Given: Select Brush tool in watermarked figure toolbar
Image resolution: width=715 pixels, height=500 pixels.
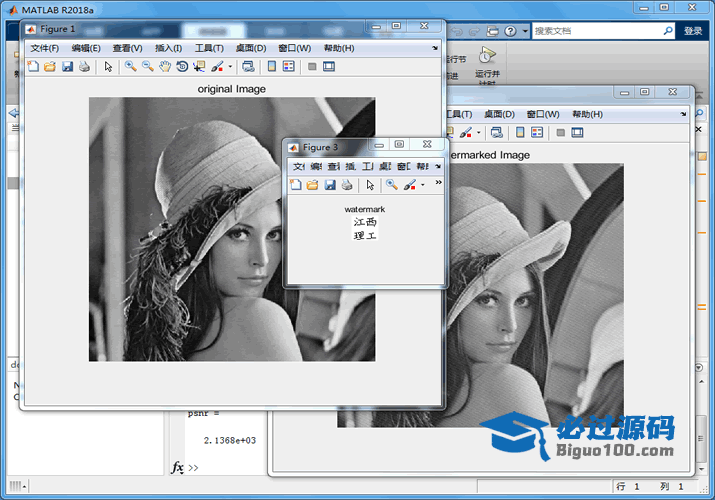Looking at the screenshot, I should click(466, 133).
